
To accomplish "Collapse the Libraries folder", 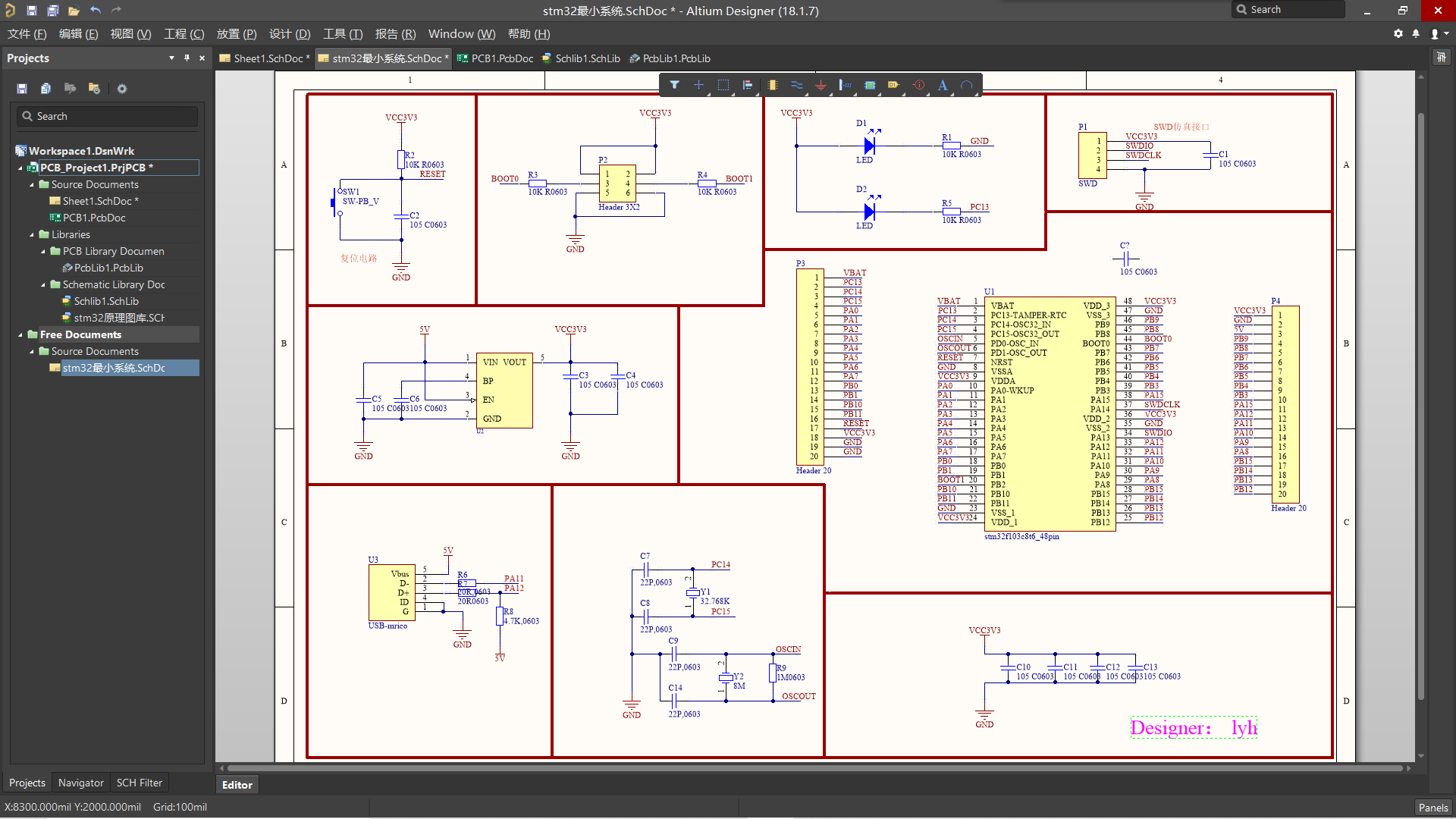I will click(x=32, y=234).
